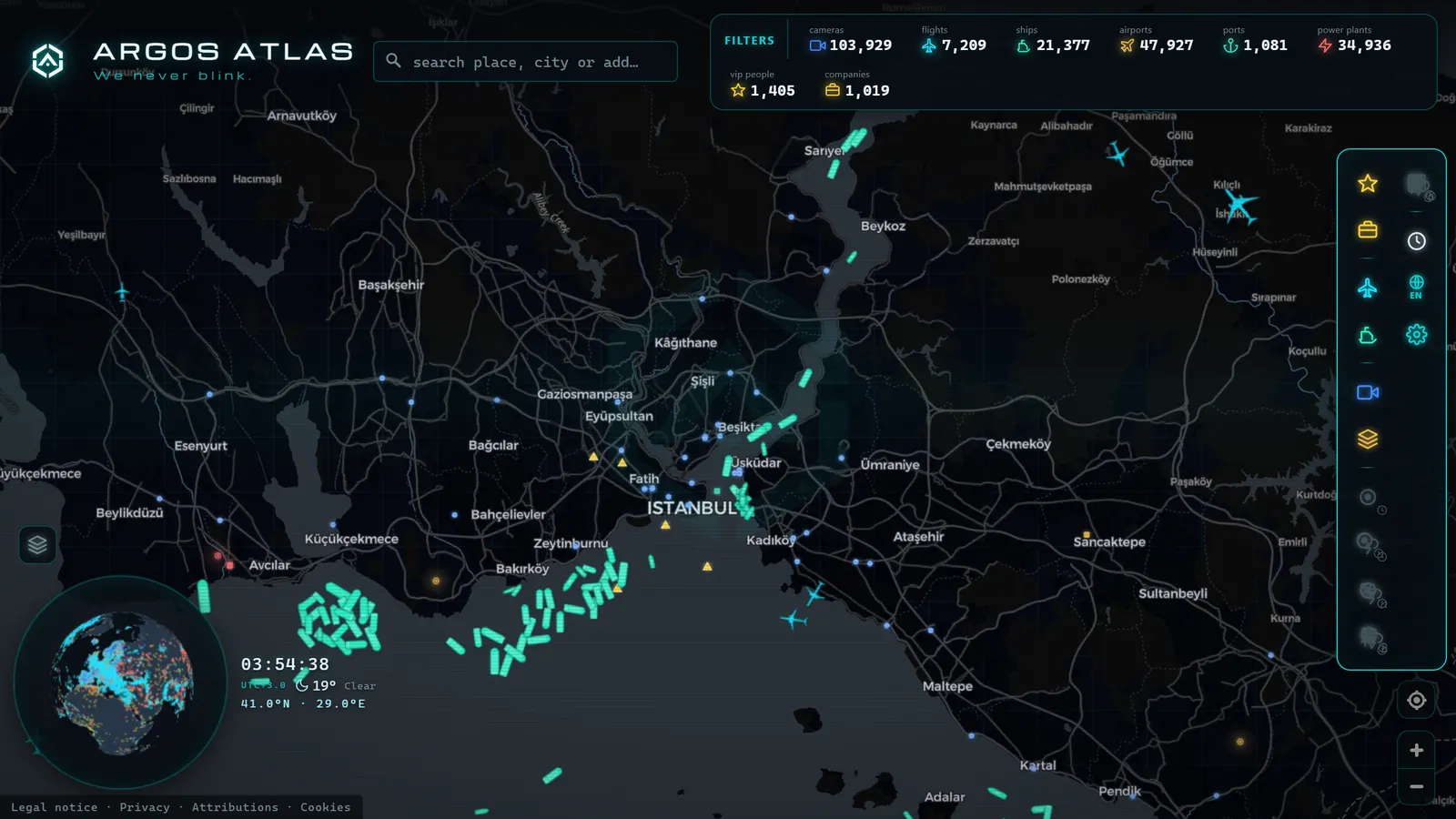Toggle the companies briefcase layer in sidebar
This screenshot has width=1456, height=819.
(x=1367, y=229)
